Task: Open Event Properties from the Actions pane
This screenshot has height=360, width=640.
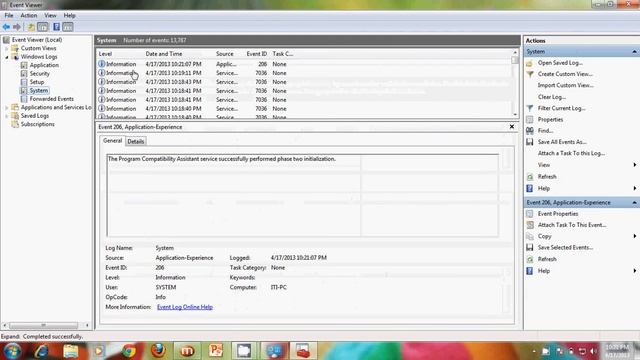Action: pyautogui.click(x=558, y=213)
